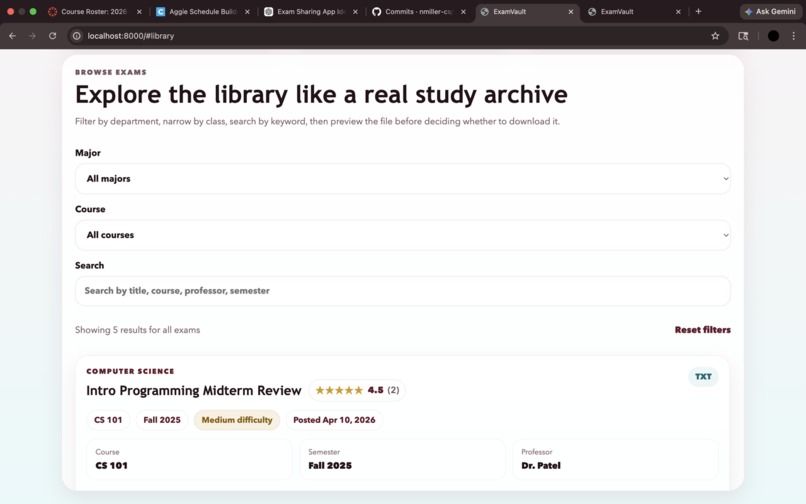Click the TXT file type badge
Screen dimensions: 806x504
[703, 377]
